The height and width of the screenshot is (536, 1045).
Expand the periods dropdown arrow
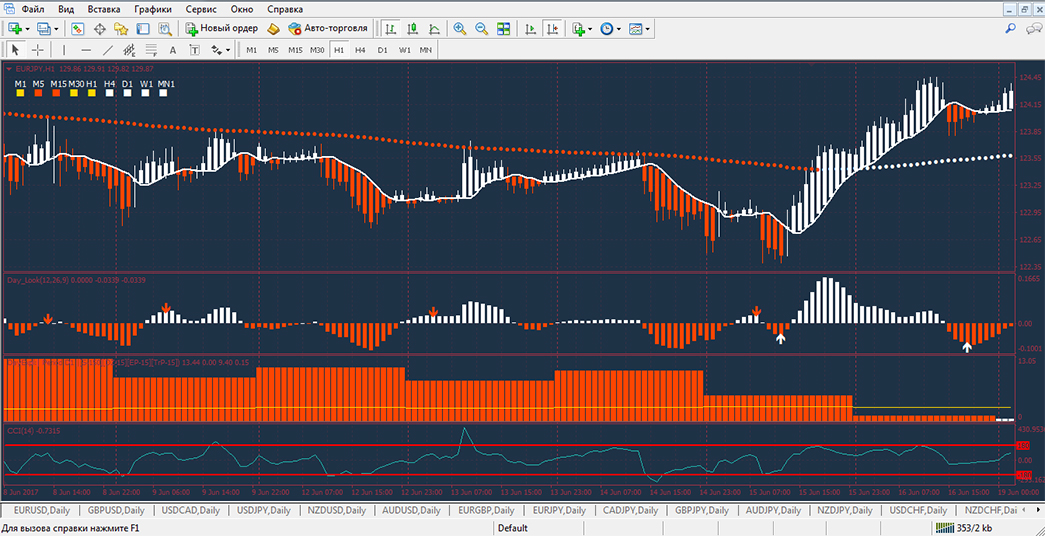pyautogui.click(x=618, y=29)
